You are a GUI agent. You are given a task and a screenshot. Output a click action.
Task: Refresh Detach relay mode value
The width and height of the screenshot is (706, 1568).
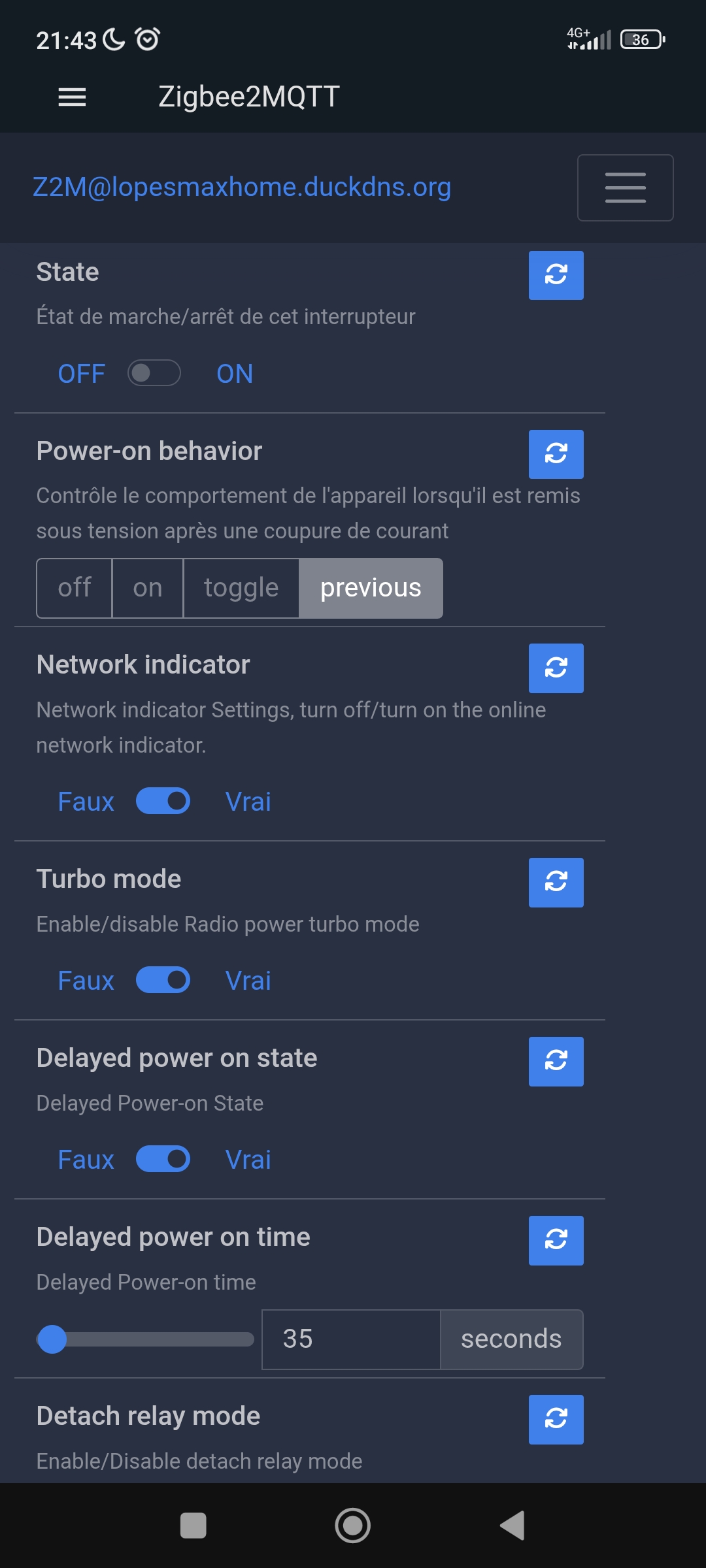556,1419
